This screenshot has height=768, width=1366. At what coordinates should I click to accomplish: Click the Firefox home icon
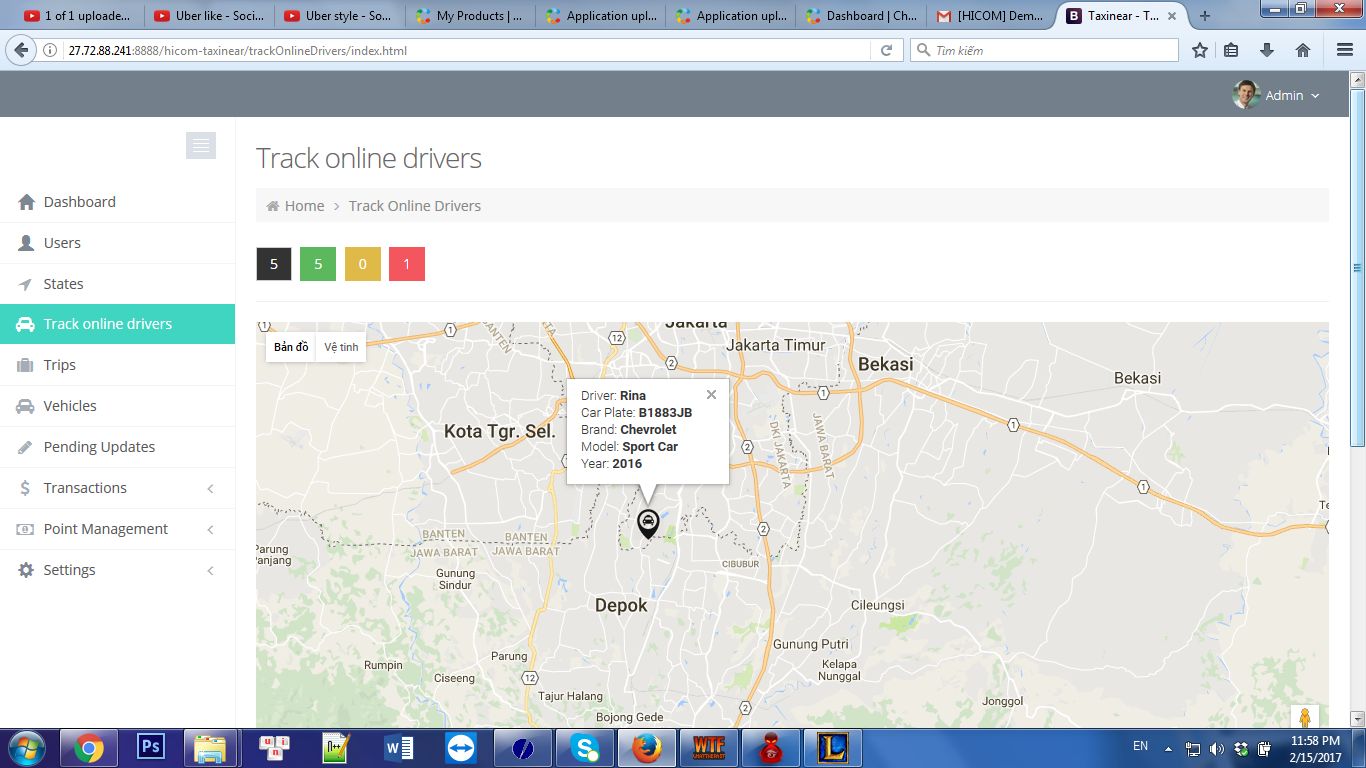pyautogui.click(x=1302, y=50)
